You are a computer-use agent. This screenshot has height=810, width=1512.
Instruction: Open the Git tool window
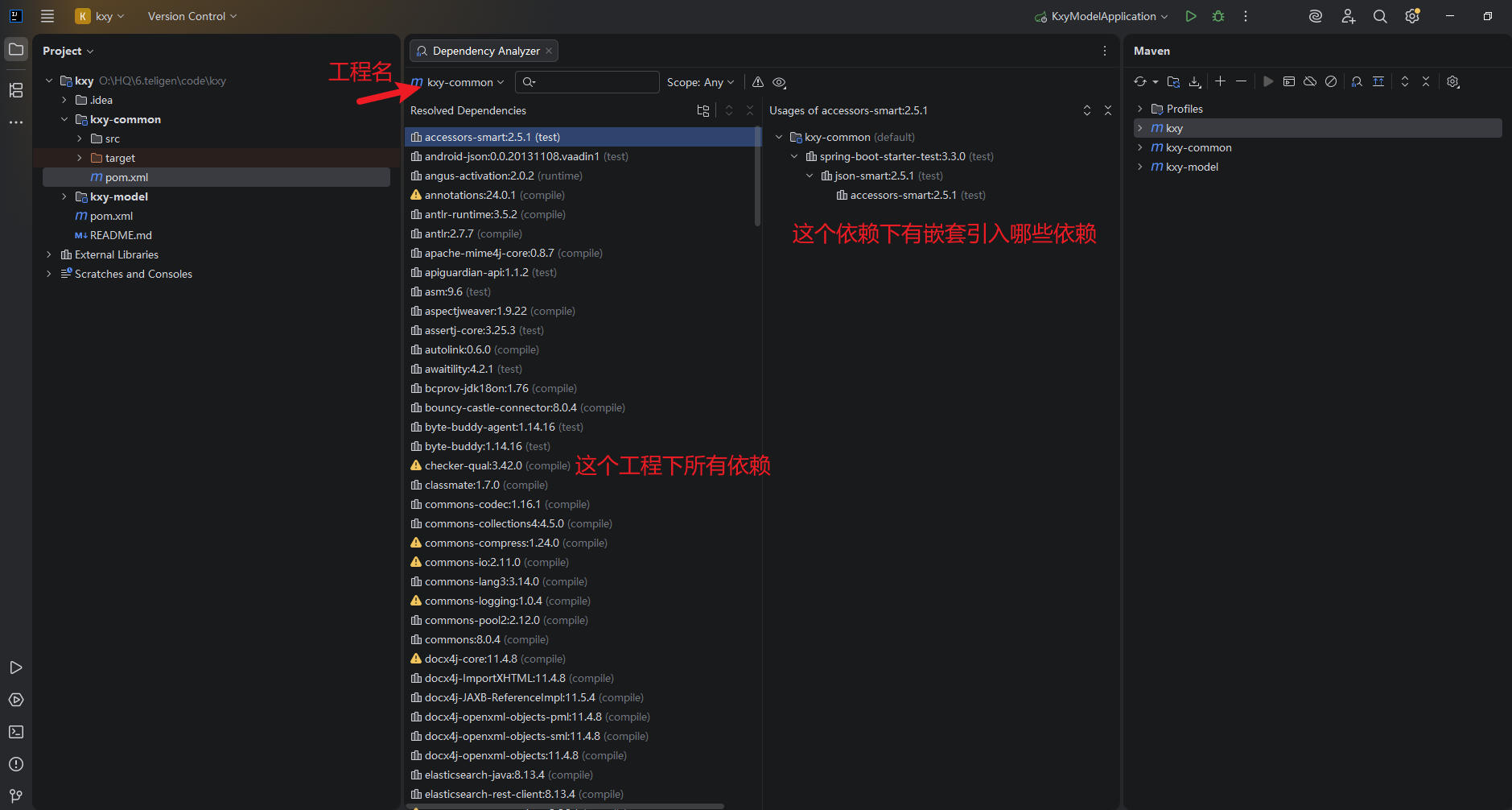point(16,796)
